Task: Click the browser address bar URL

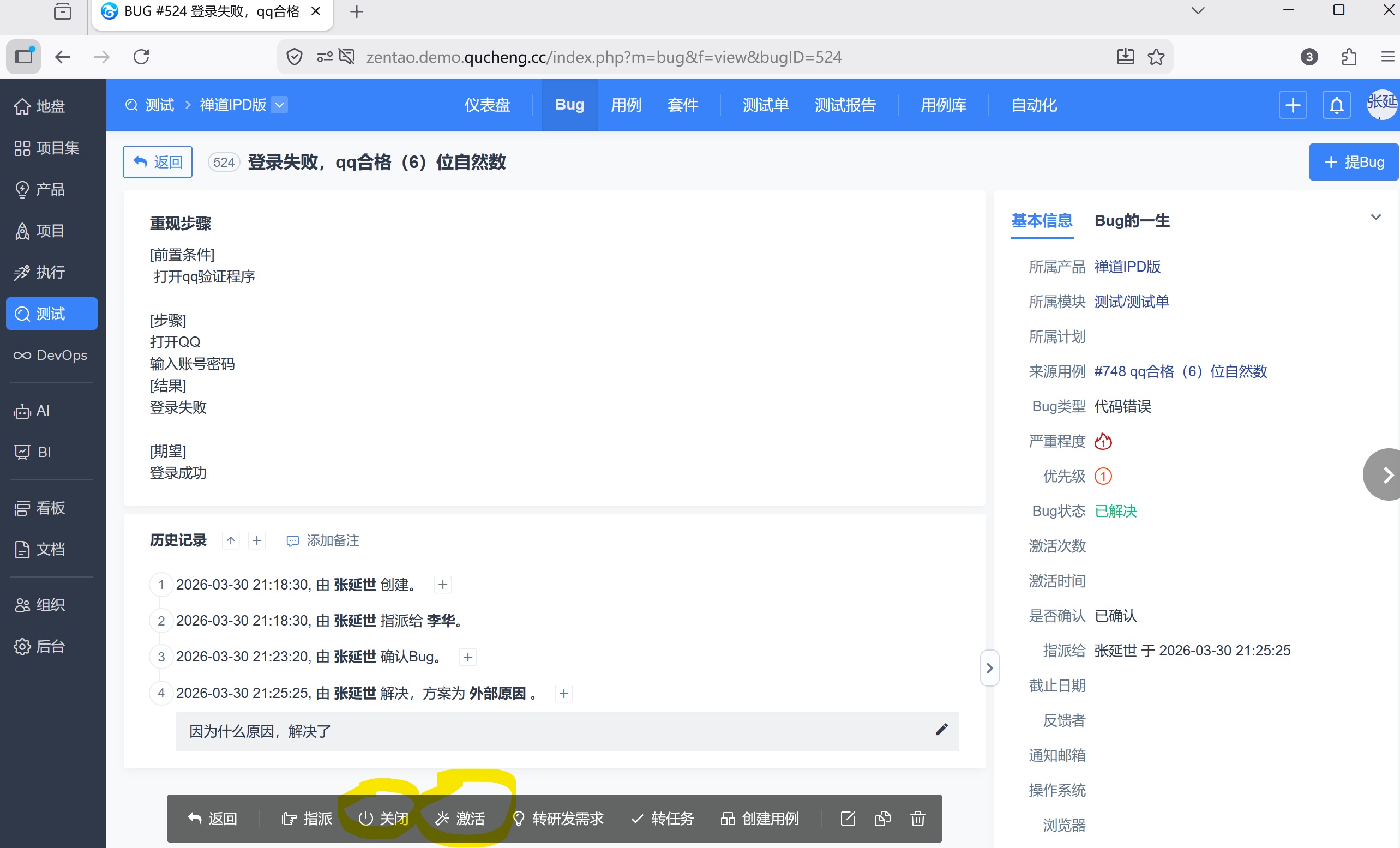Action: 603,57
